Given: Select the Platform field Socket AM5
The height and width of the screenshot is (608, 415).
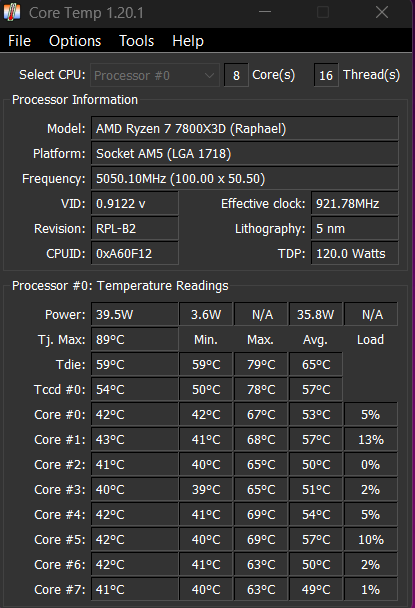Looking at the screenshot, I should (245, 154).
